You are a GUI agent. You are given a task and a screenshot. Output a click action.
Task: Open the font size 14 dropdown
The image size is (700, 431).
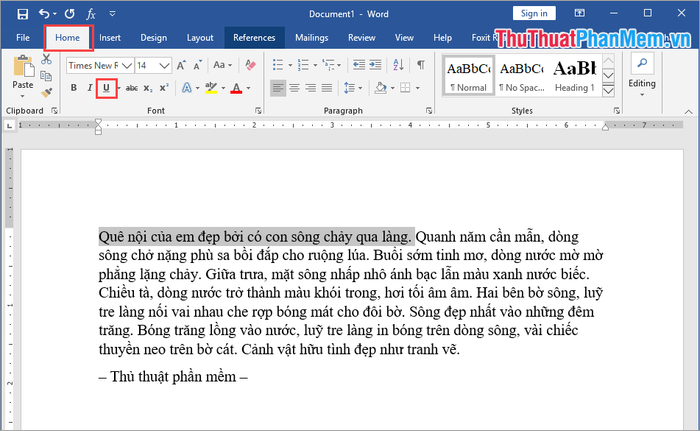tap(164, 66)
